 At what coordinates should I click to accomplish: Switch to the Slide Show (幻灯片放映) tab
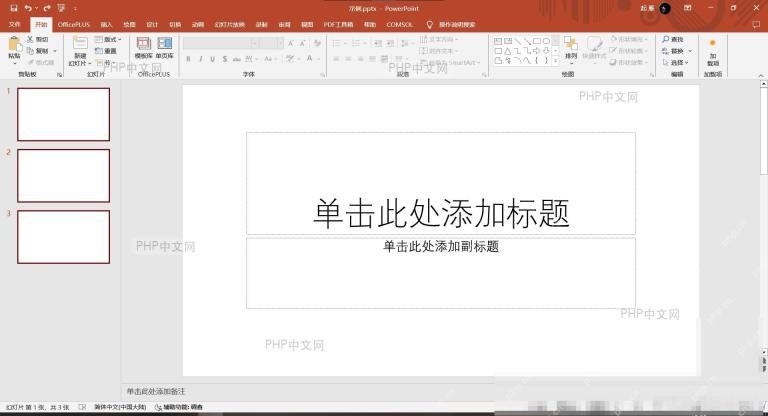(x=229, y=24)
